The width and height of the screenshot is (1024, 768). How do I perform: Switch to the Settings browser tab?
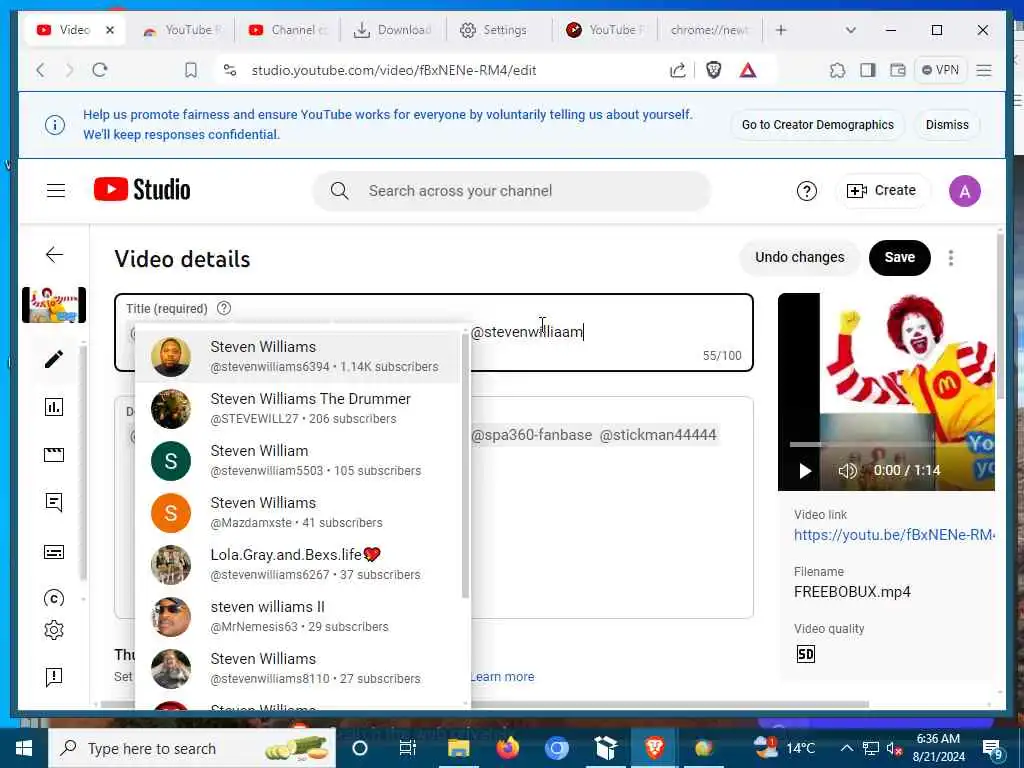(498, 30)
